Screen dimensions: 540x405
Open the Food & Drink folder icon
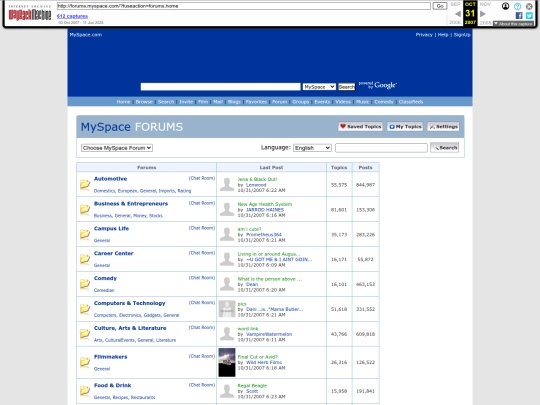(x=85, y=391)
